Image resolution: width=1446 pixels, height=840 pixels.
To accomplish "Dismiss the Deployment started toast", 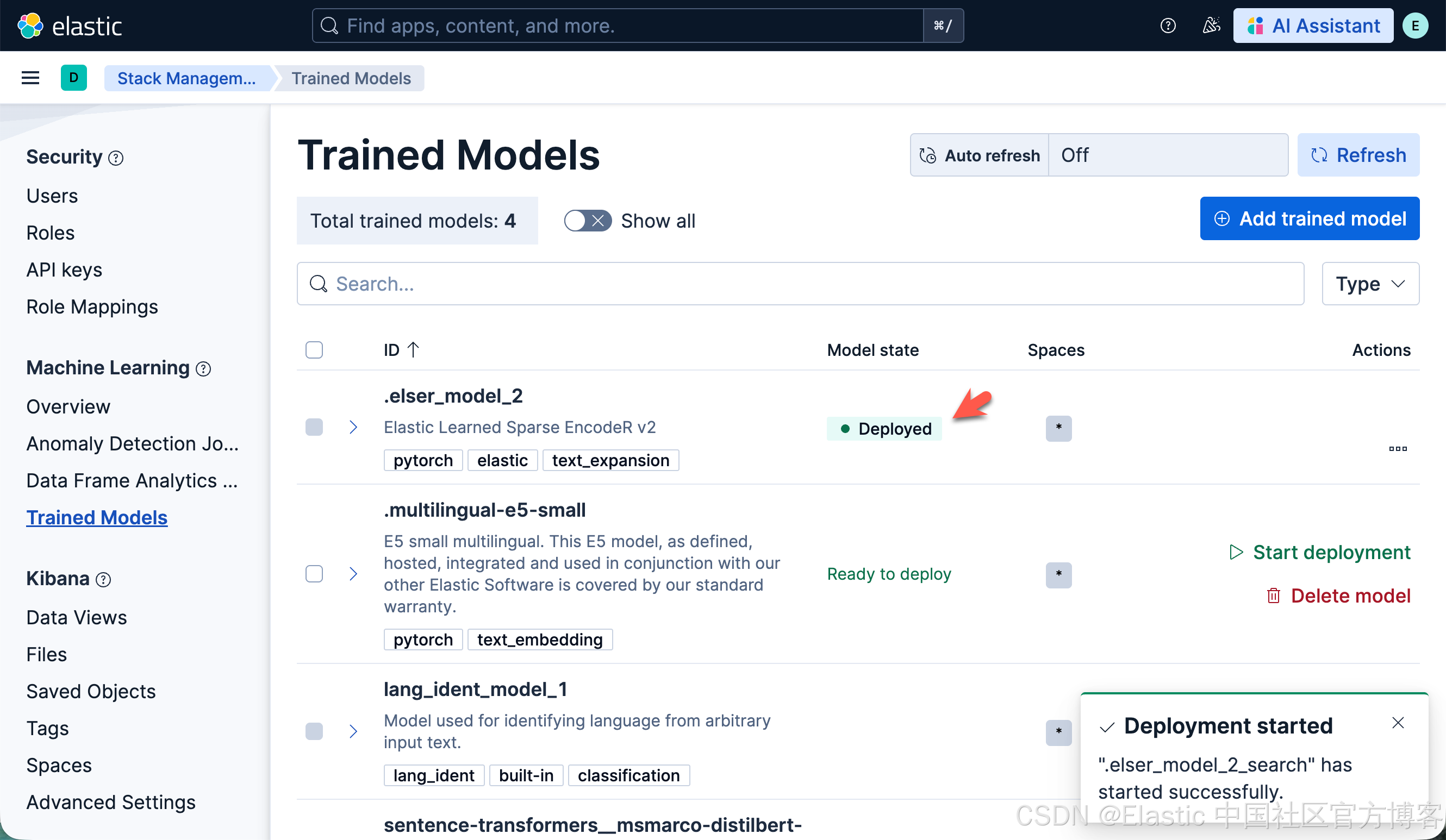I will tap(1397, 723).
